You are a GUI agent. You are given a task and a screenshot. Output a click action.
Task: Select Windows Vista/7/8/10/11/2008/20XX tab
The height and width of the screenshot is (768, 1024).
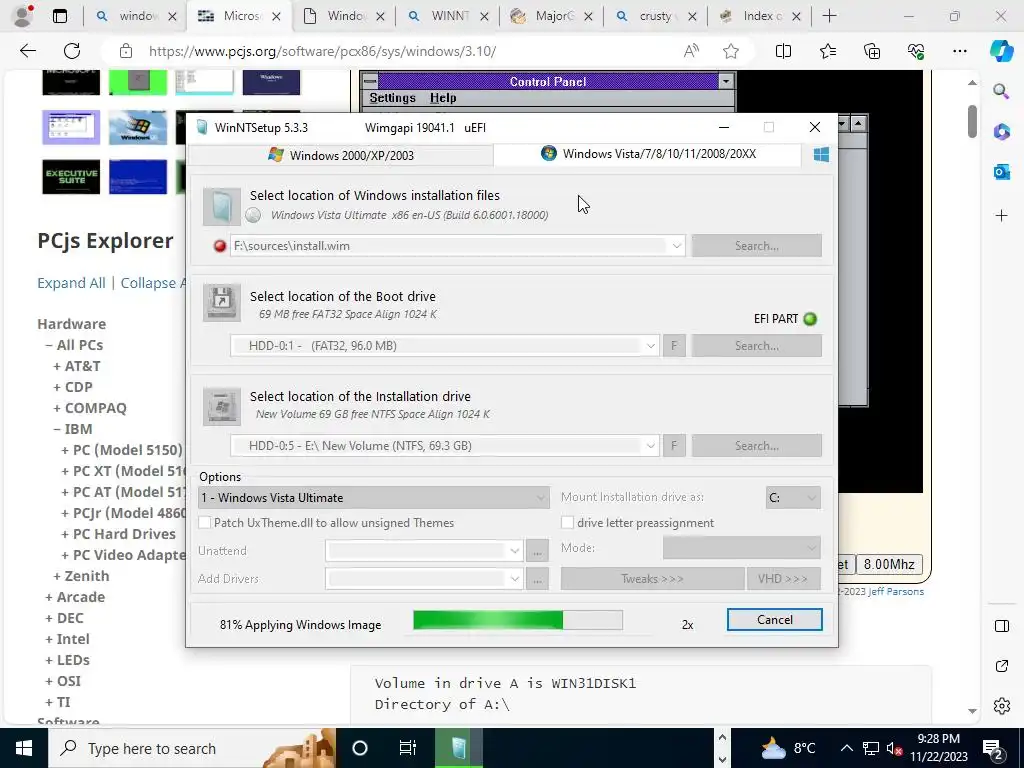pyautogui.click(x=648, y=154)
